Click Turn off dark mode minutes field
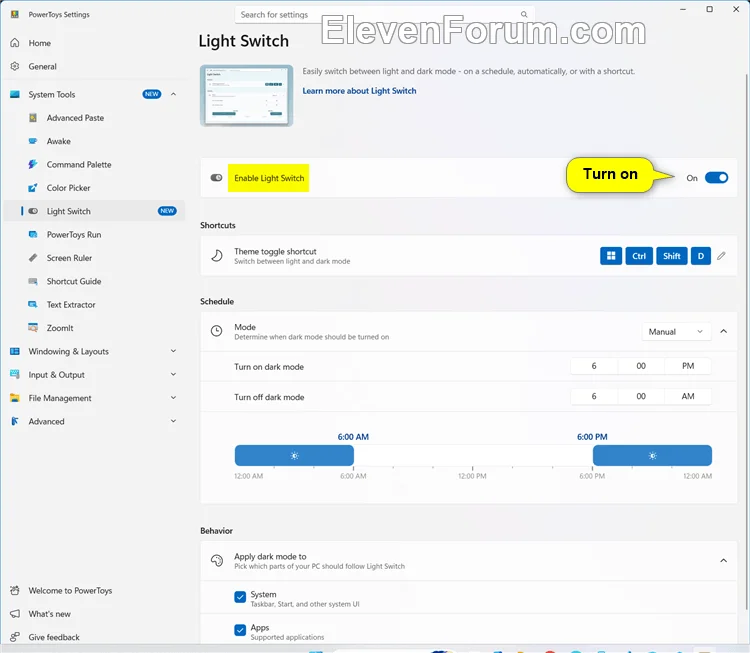 click(641, 396)
